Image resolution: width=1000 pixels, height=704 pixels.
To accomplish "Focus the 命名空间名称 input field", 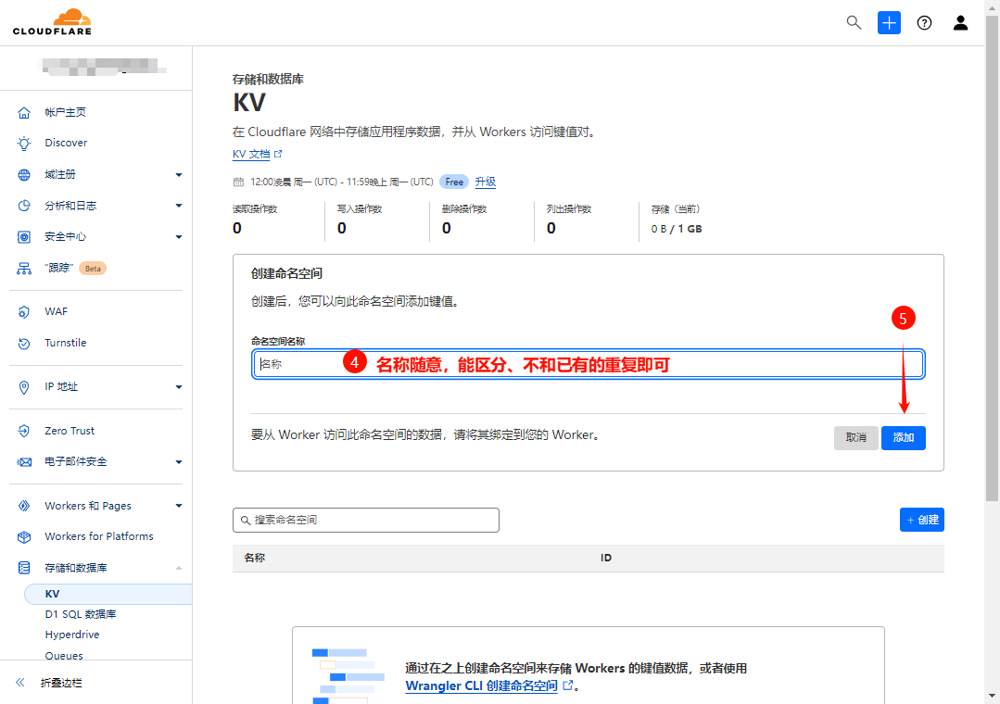I will [x=588, y=364].
